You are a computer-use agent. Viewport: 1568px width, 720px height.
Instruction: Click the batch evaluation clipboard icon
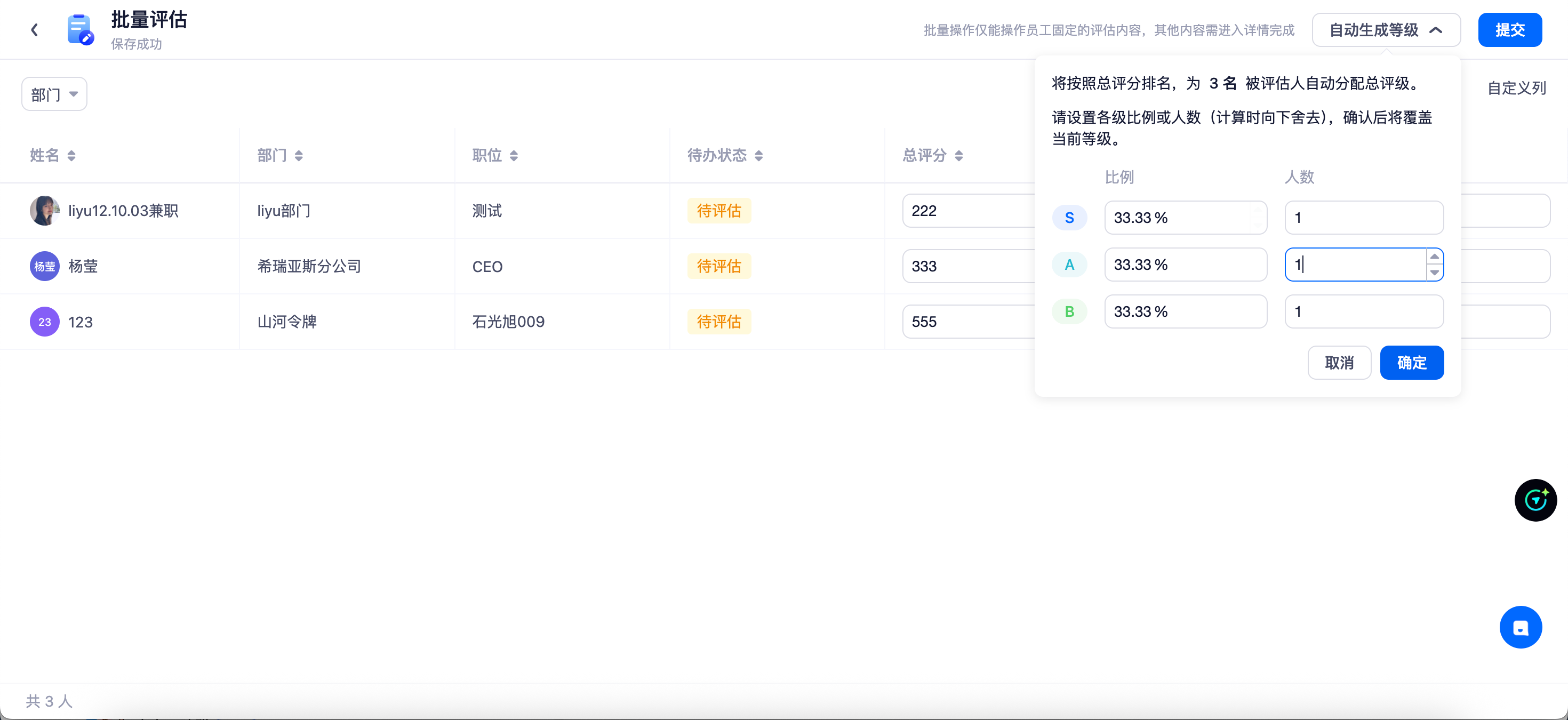pos(80,30)
